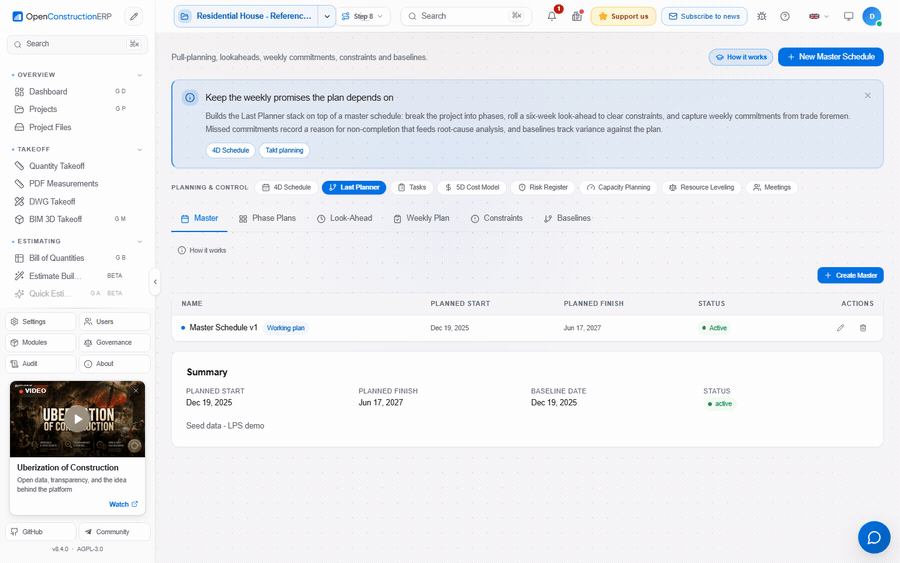Viewport: 900px width, 563px height.
Task: Expand the project selector dropdown
Action: pos(327,16)
